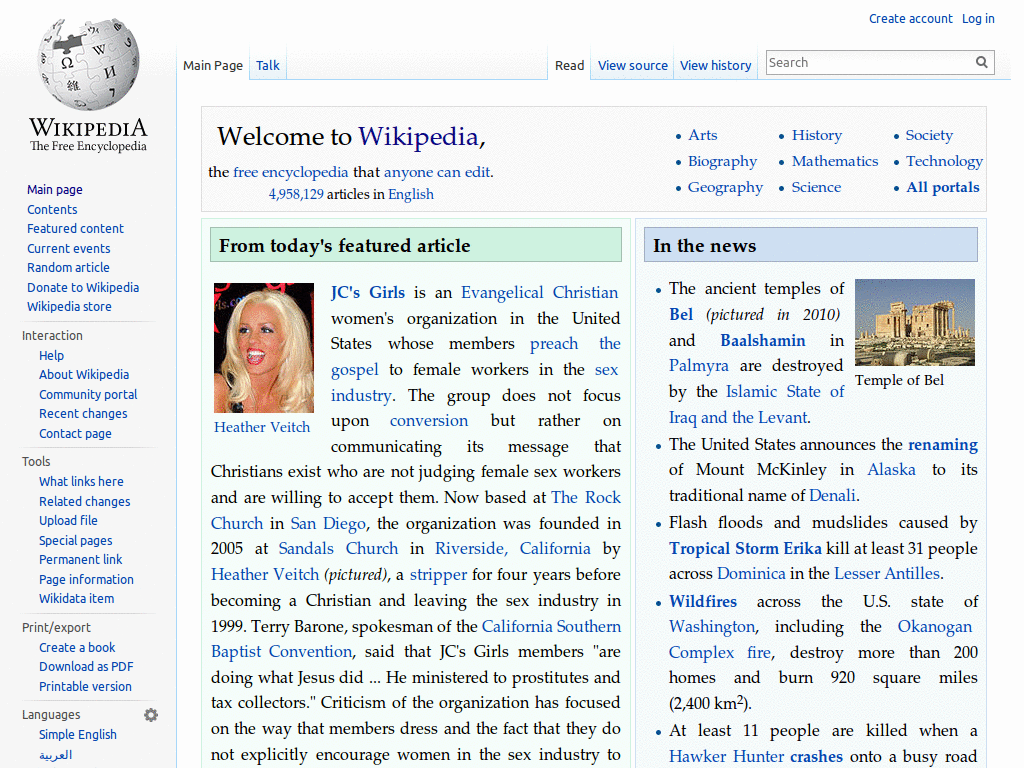This screenshot has height=768, width=1024.
Task: Open the JC's Girls article link
Action: click(x=368, y=293)
